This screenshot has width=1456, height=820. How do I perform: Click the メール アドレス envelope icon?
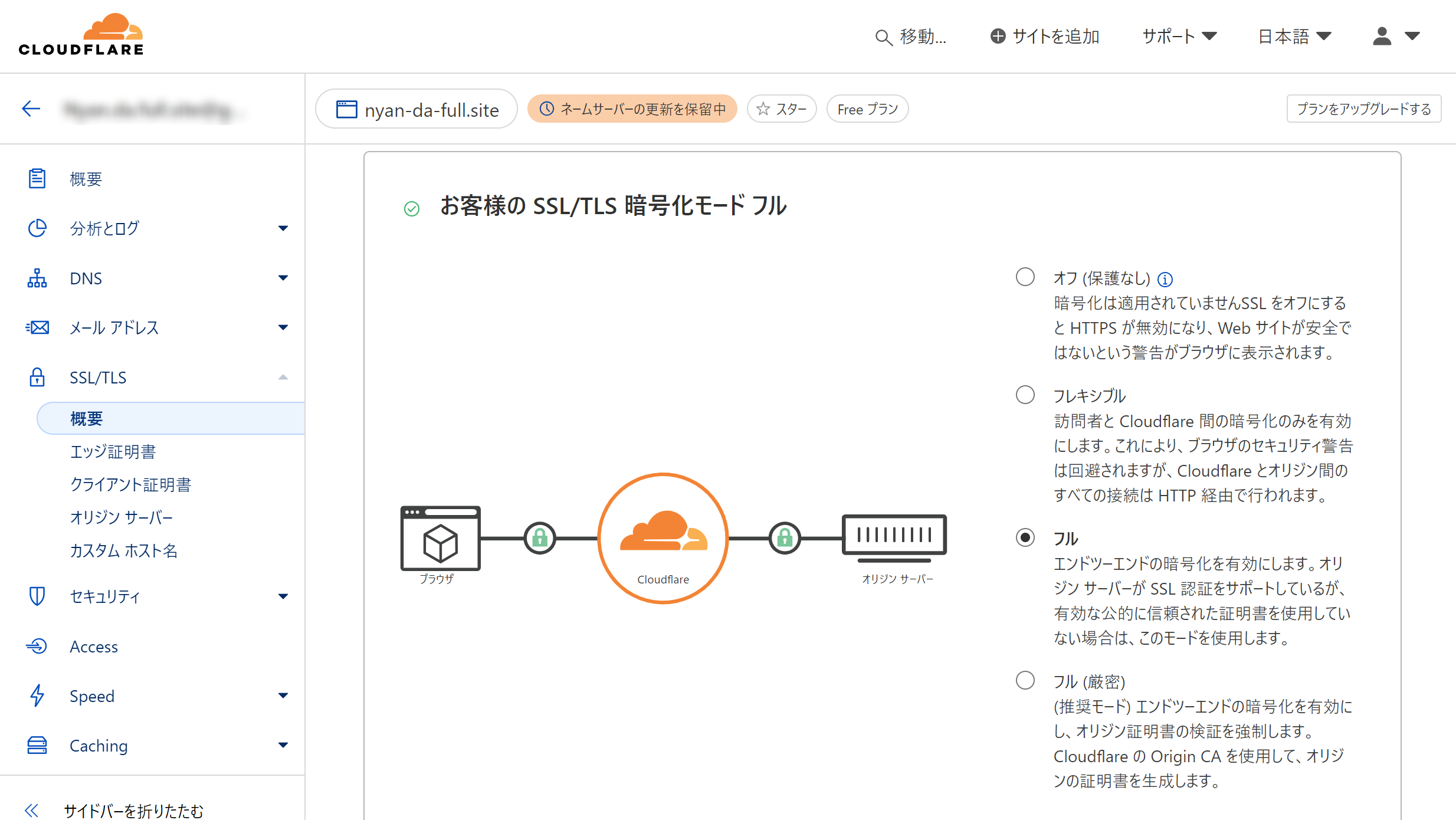pos(37,327)
